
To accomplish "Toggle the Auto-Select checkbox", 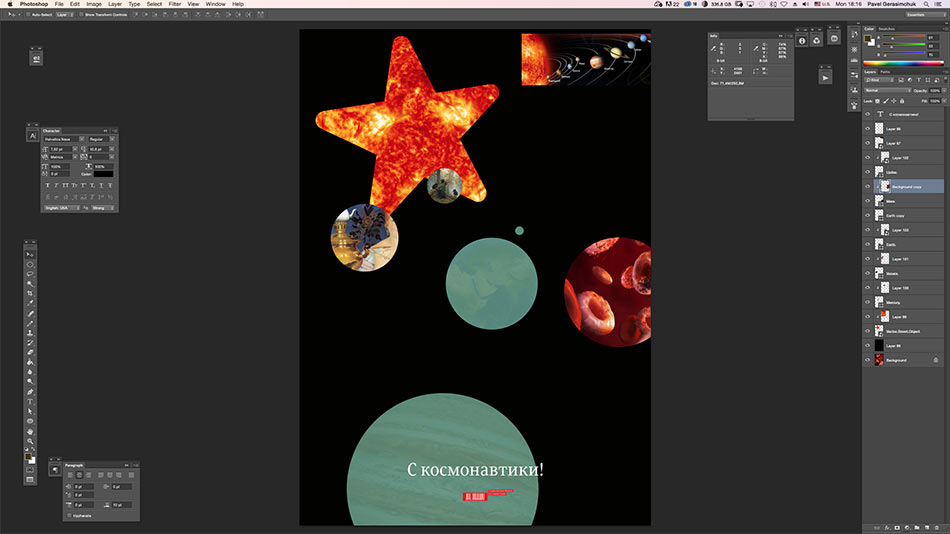I will (x=28, y=15).
